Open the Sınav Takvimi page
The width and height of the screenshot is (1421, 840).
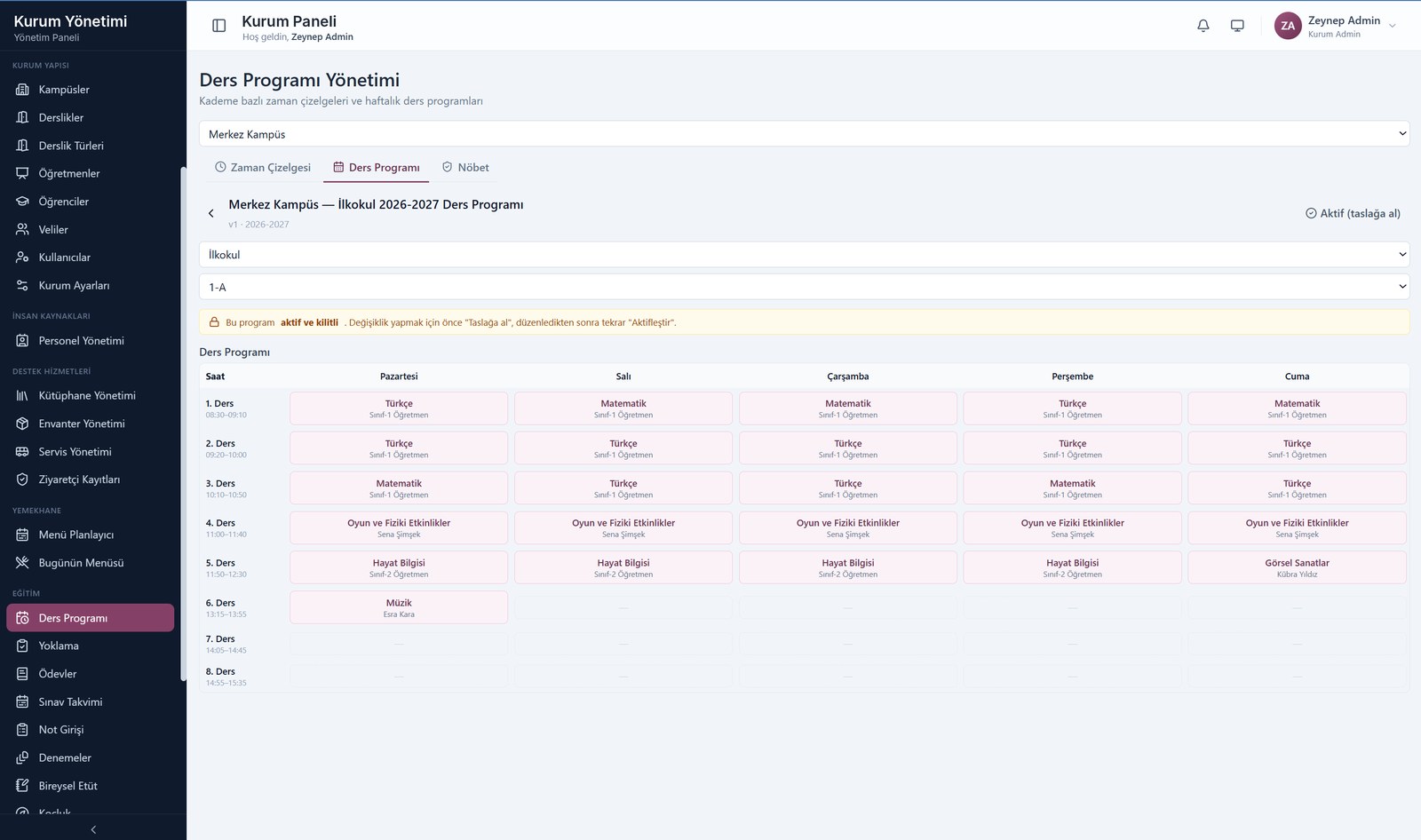(91, 701)
